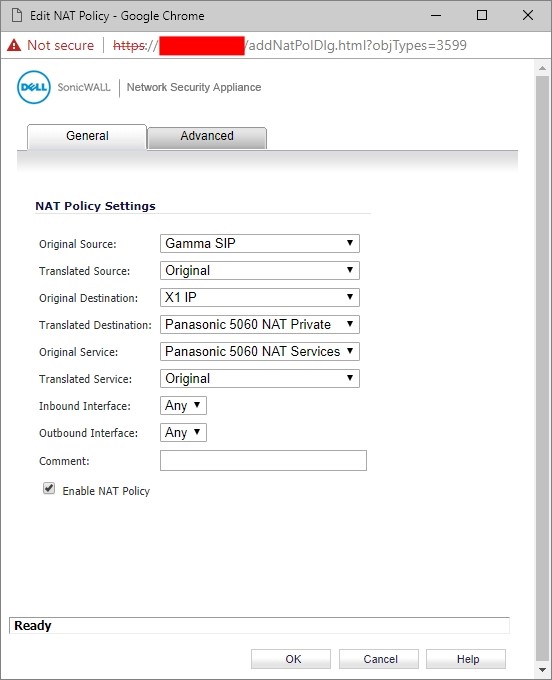This screenshot has height=680, width=552.
Task: Confirm changes with the OK button
Action: (291, 659)
